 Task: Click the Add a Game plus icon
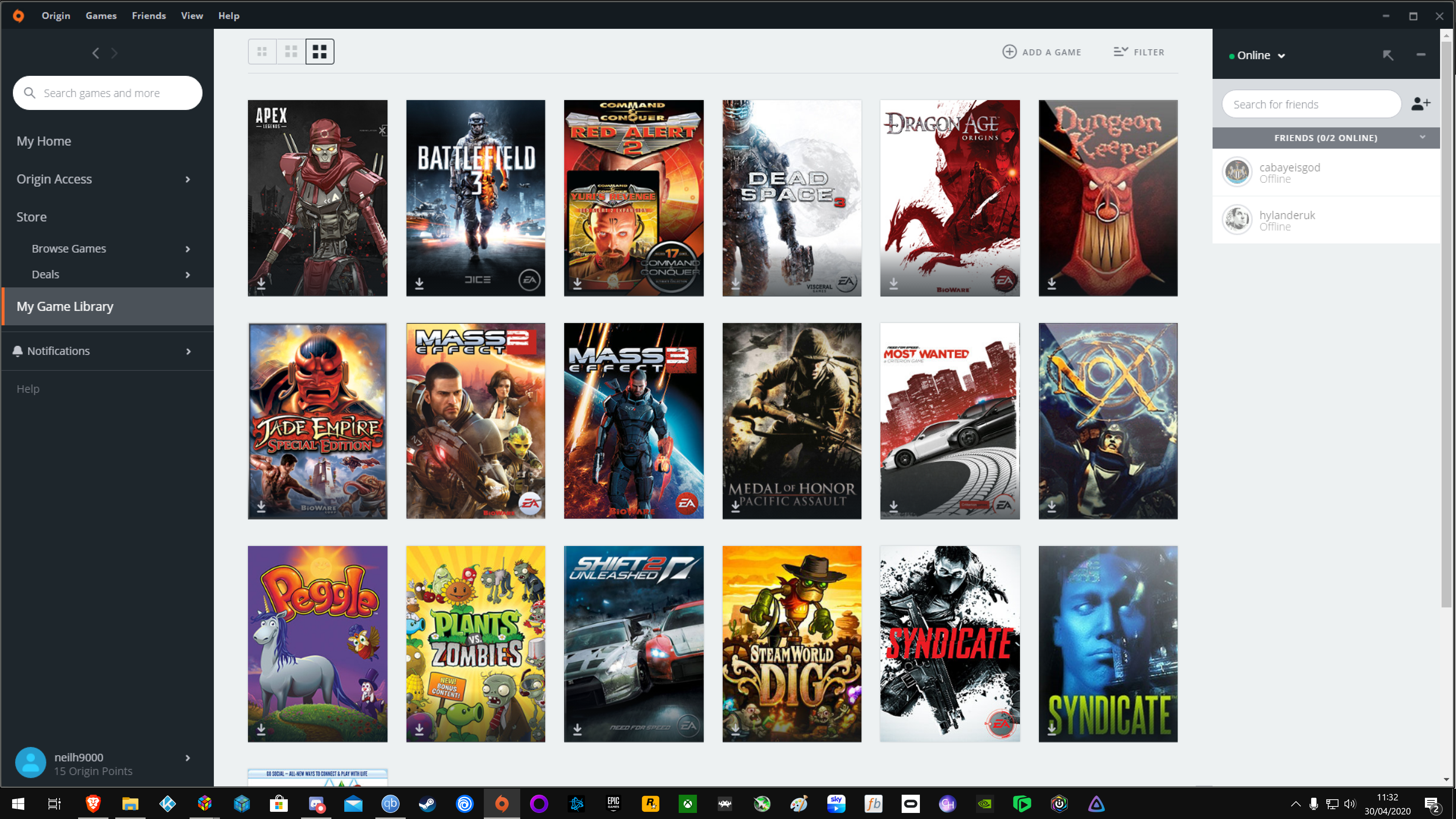pyautogui.click(x=1009, y=52)
